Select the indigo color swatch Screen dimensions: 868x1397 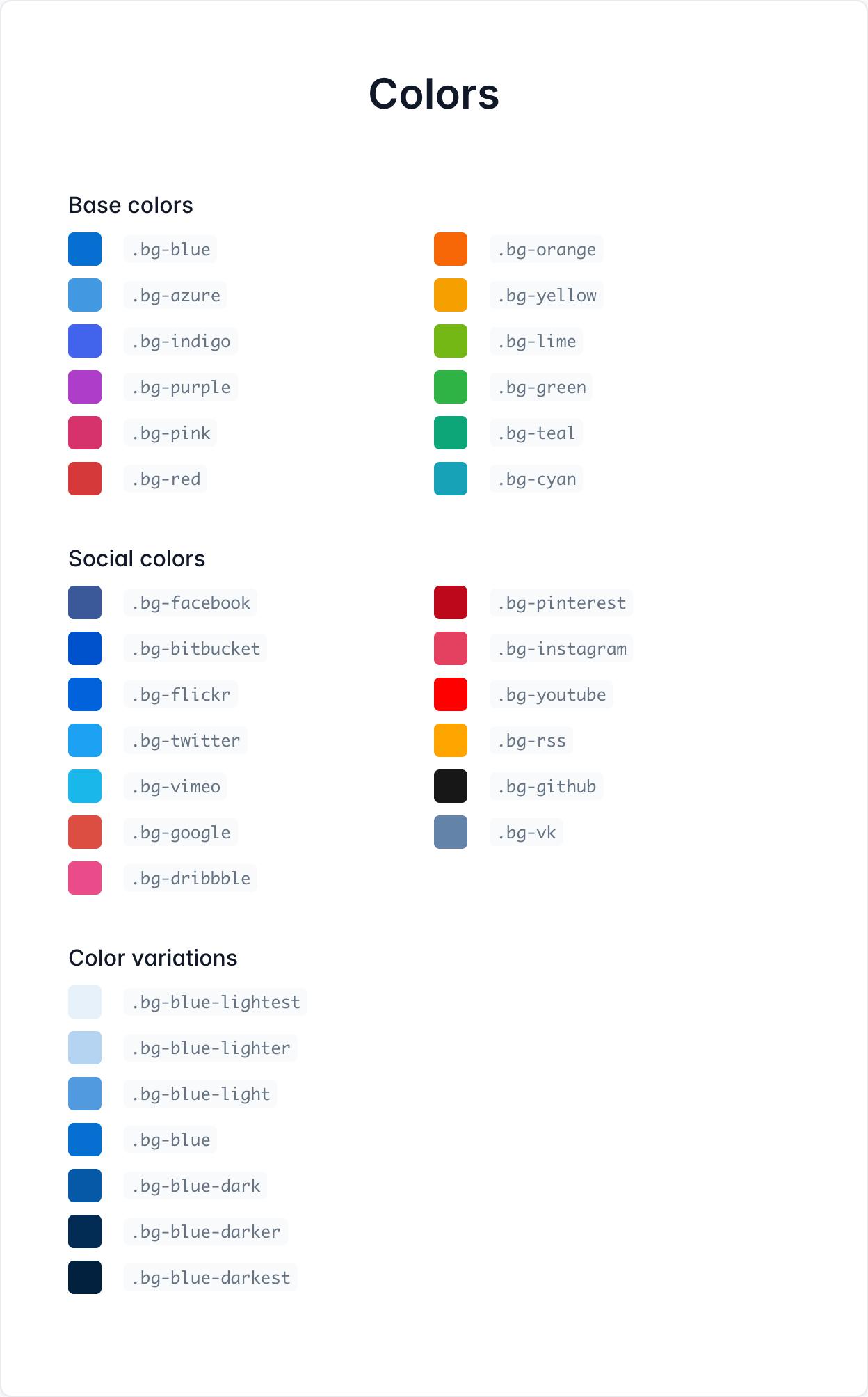coord(85,341)
